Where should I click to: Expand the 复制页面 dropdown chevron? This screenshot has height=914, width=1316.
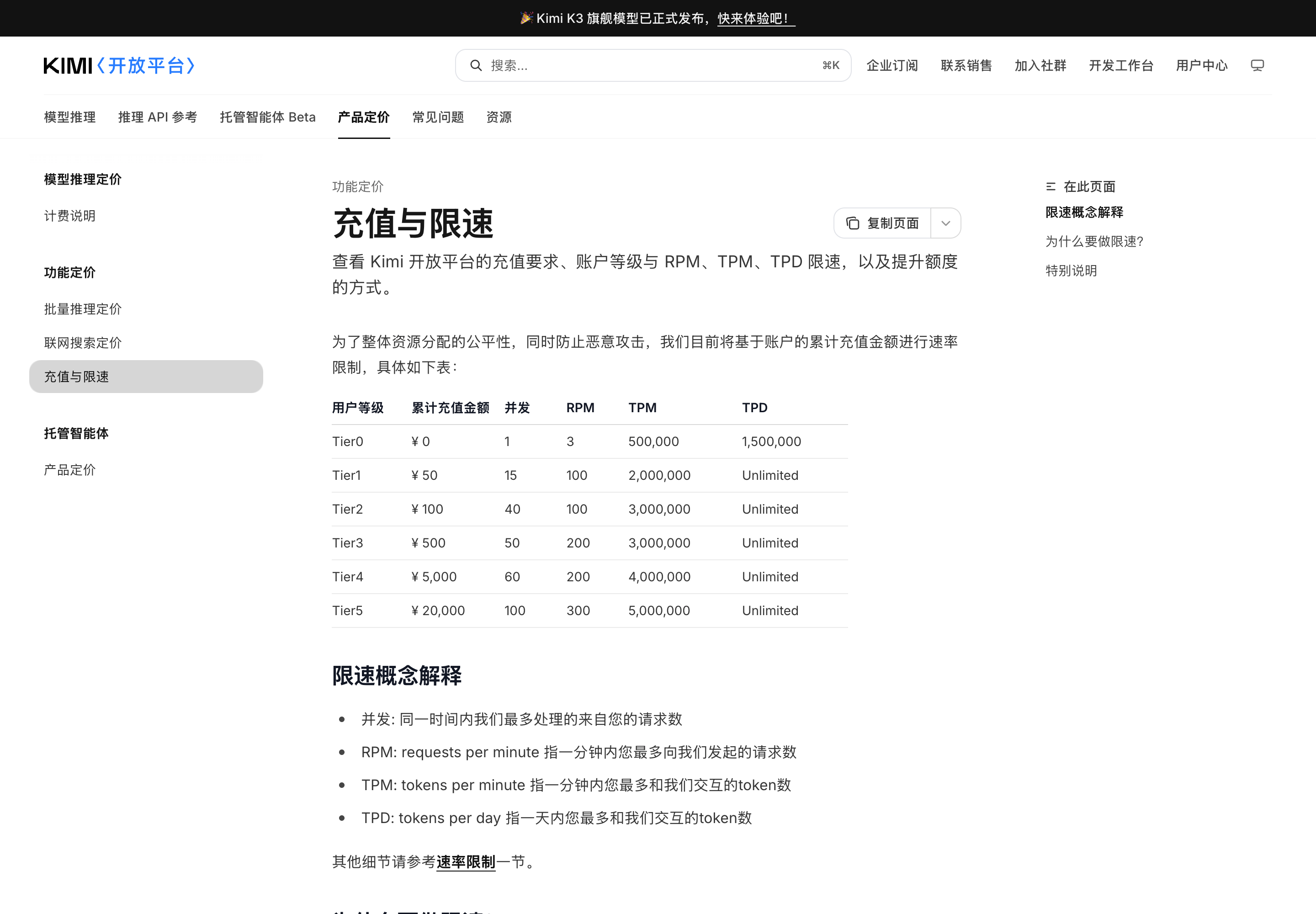click(945, 223)
